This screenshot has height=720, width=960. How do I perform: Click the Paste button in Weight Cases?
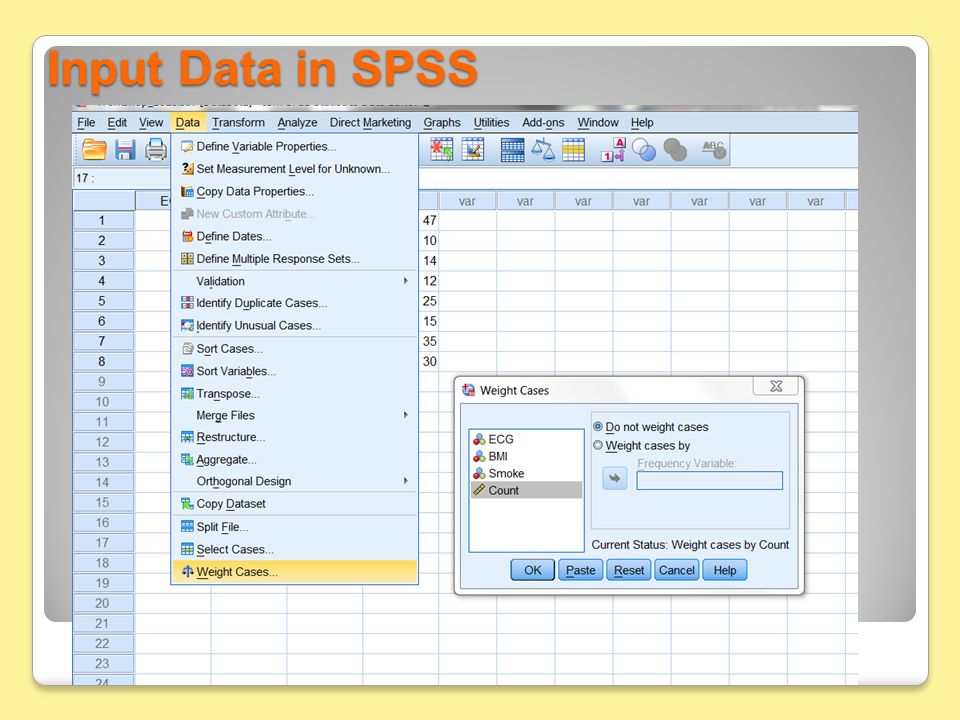pyautogui.click(x=580, y=570)
